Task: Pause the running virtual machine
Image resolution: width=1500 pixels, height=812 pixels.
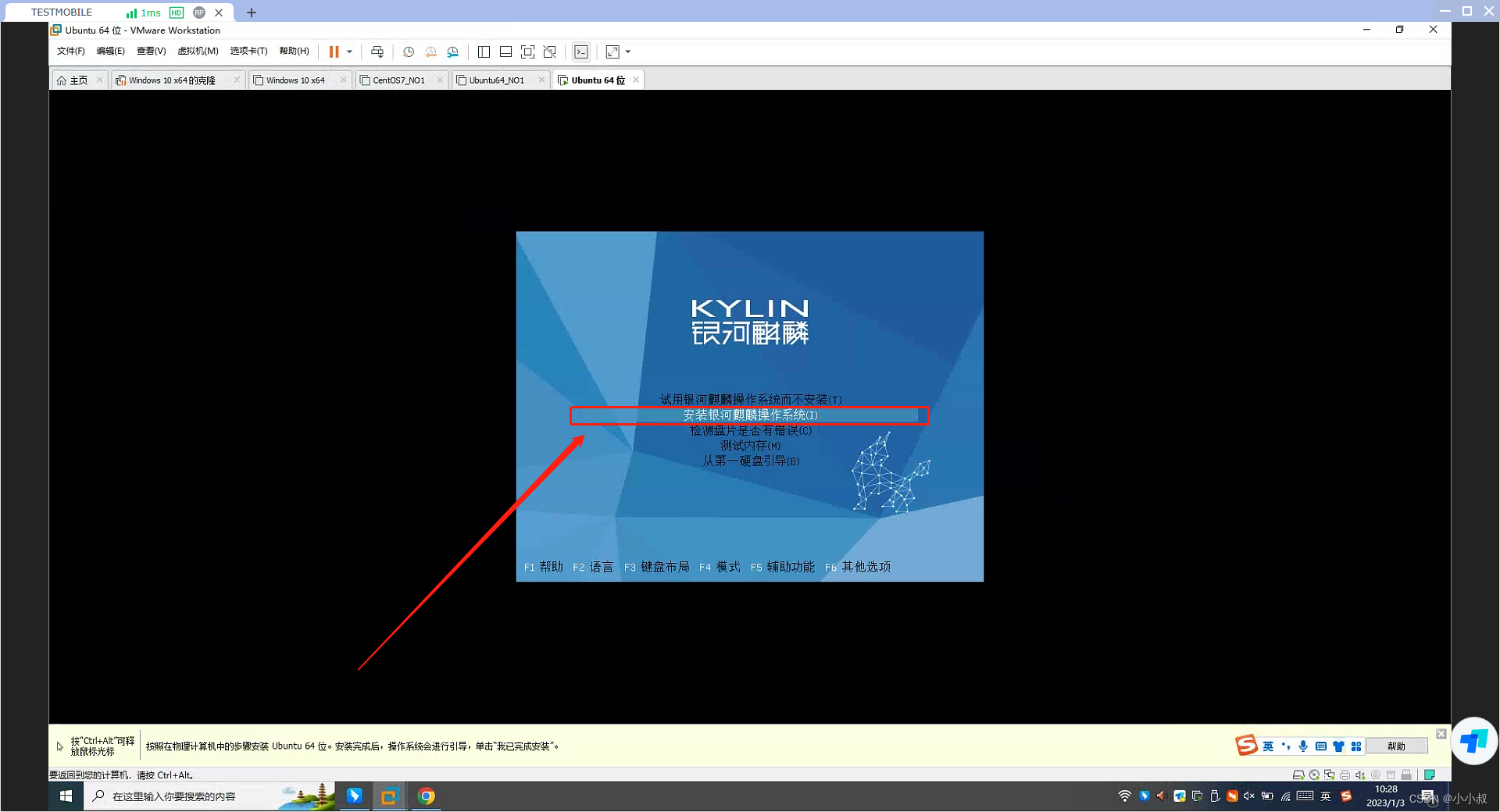Action: 334,52
